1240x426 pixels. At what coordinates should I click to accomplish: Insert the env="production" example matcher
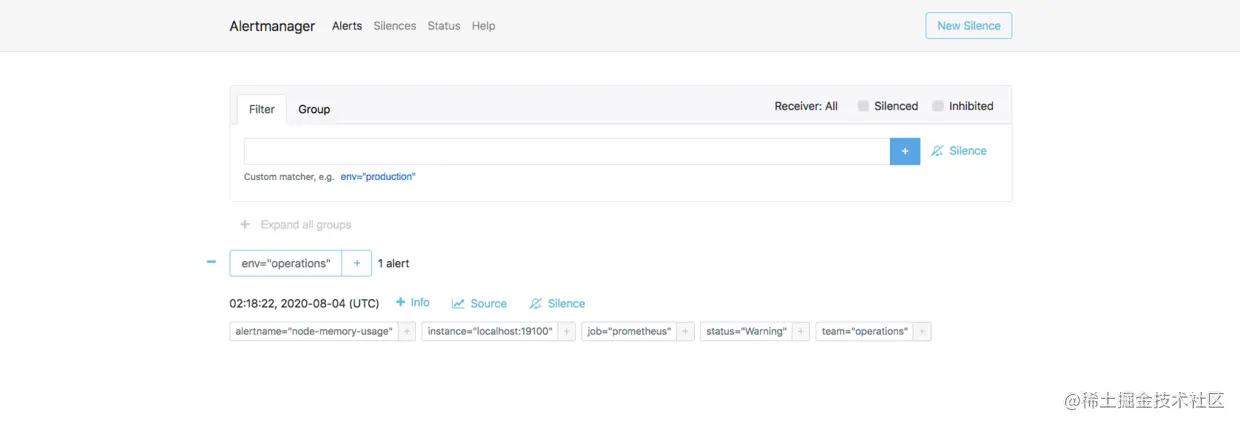pyautogui.click(x=378, y=177)
